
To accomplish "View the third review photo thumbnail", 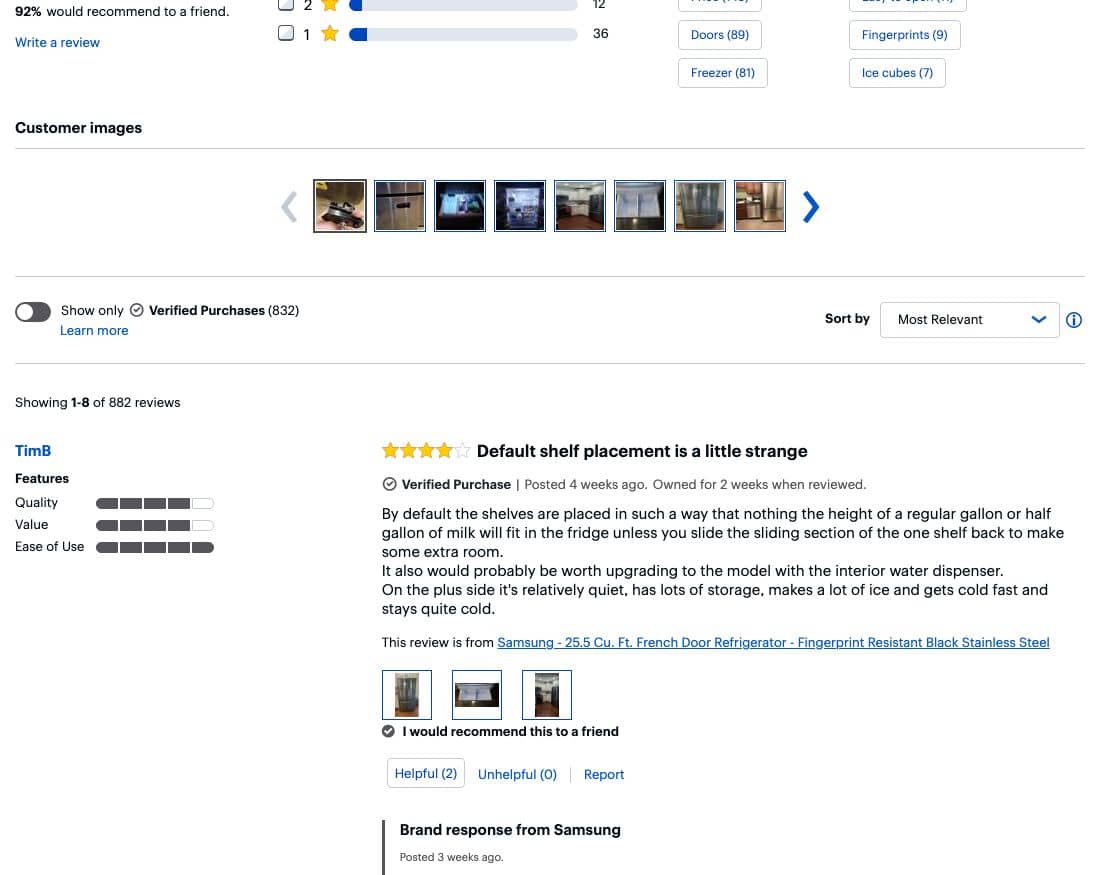I will coord(547,695).
